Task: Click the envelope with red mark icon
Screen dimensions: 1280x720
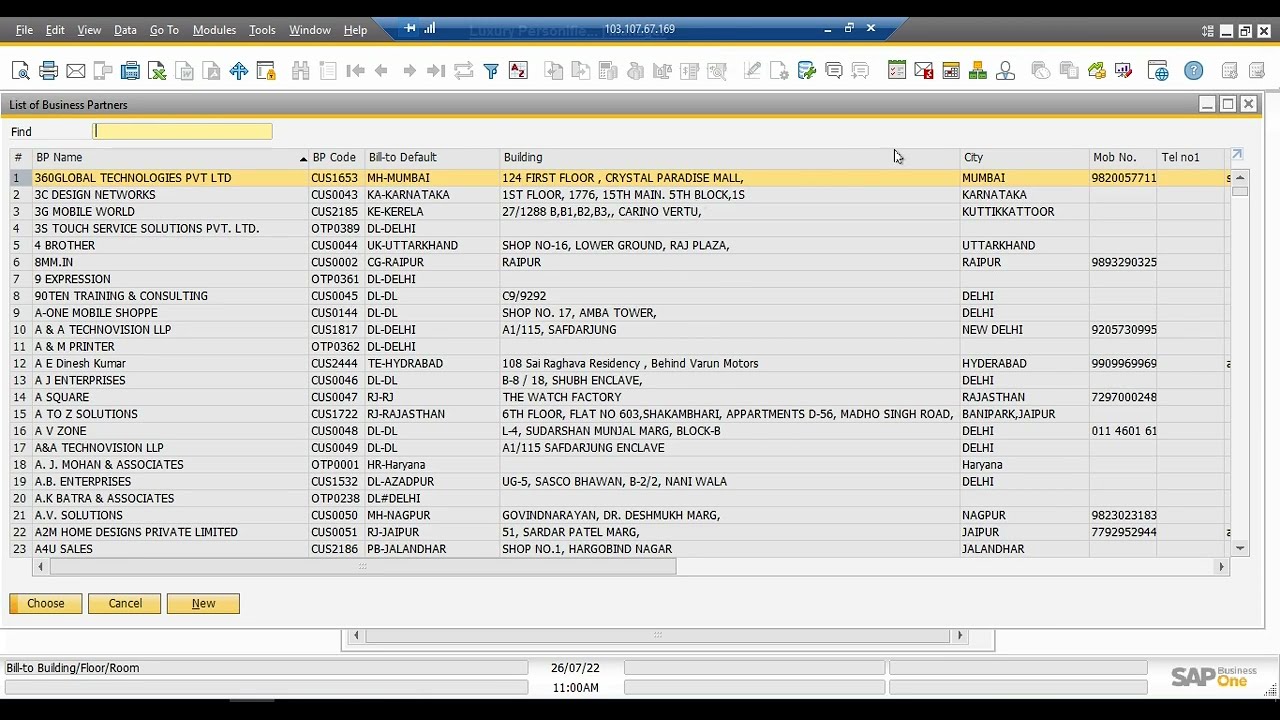Action: coord(924,71)
